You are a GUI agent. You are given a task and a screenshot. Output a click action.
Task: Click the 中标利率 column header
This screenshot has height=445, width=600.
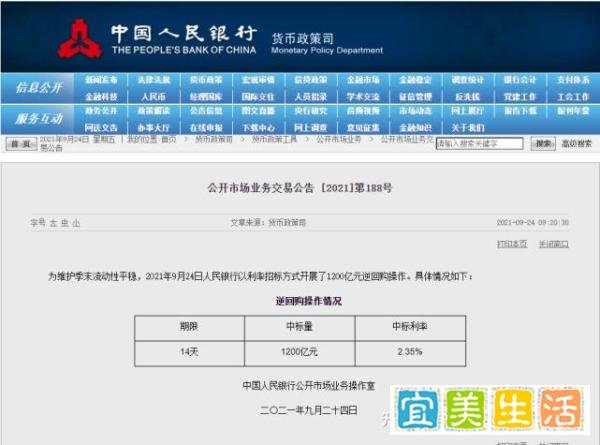pos(410,326)
